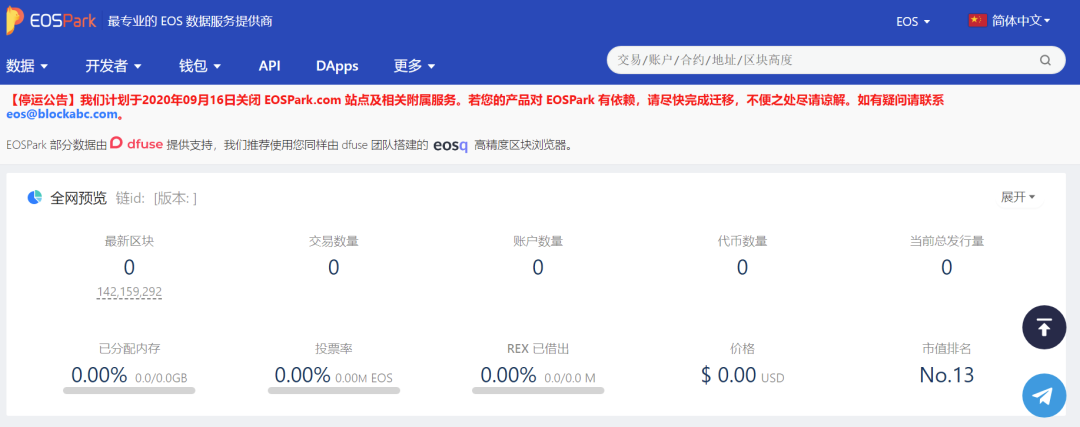Click the 0.0/0.0GB memory value

[x=161, y=378]
